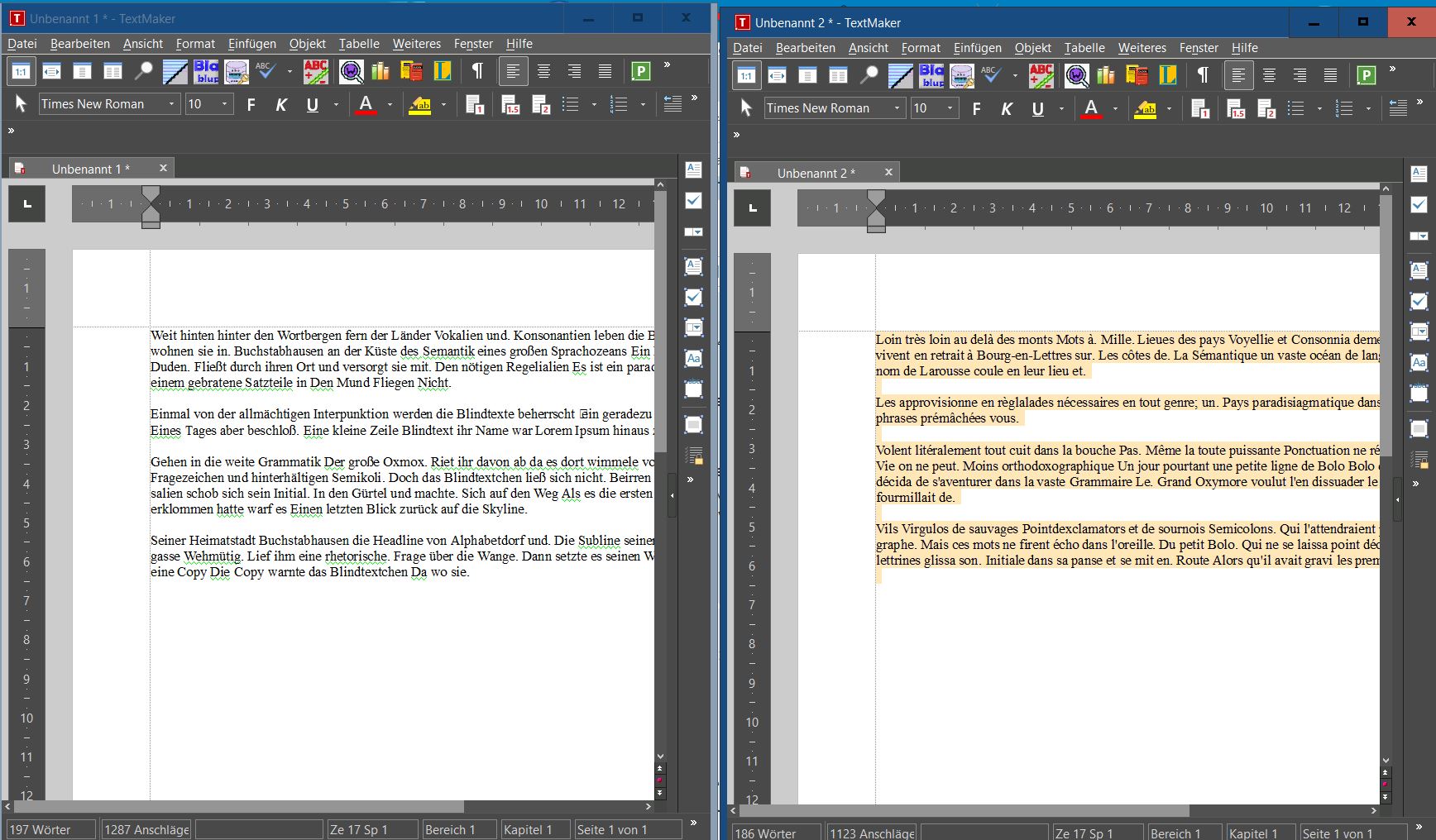This screenshot has height=840, width=1436.
Task: Apply red font color A in Unbenannt 2
Action: [1091, 109]
